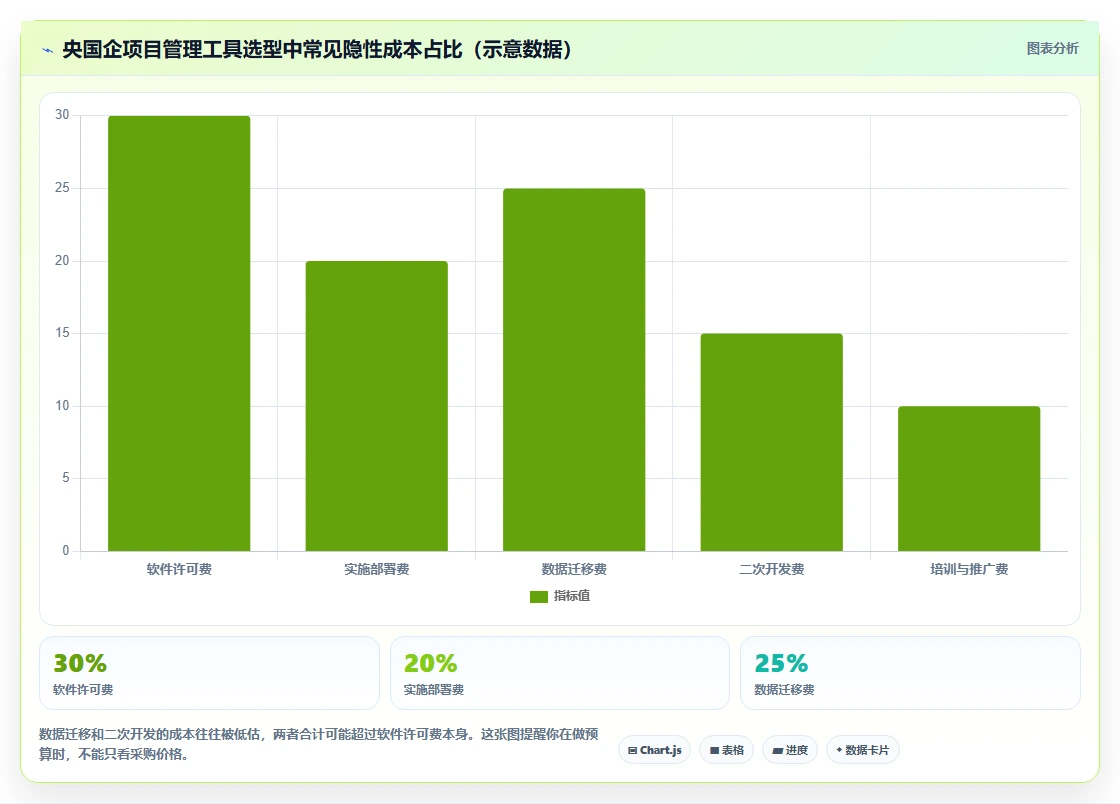Viewport: 1120px width, 804px height.
Task: Click the y-axis value 15
Action: click(62, 333)
